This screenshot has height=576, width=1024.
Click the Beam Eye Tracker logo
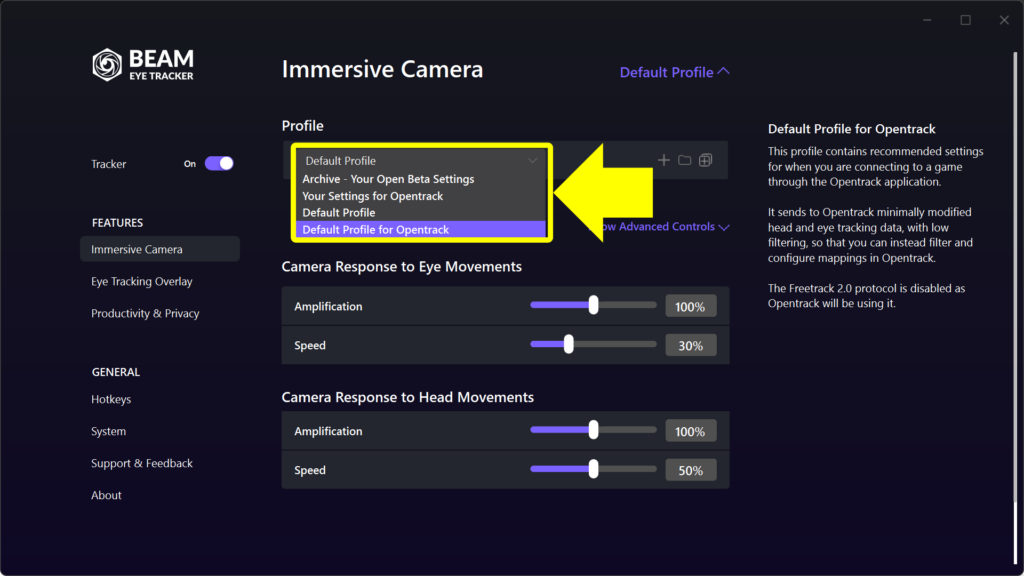pos(142,65)
